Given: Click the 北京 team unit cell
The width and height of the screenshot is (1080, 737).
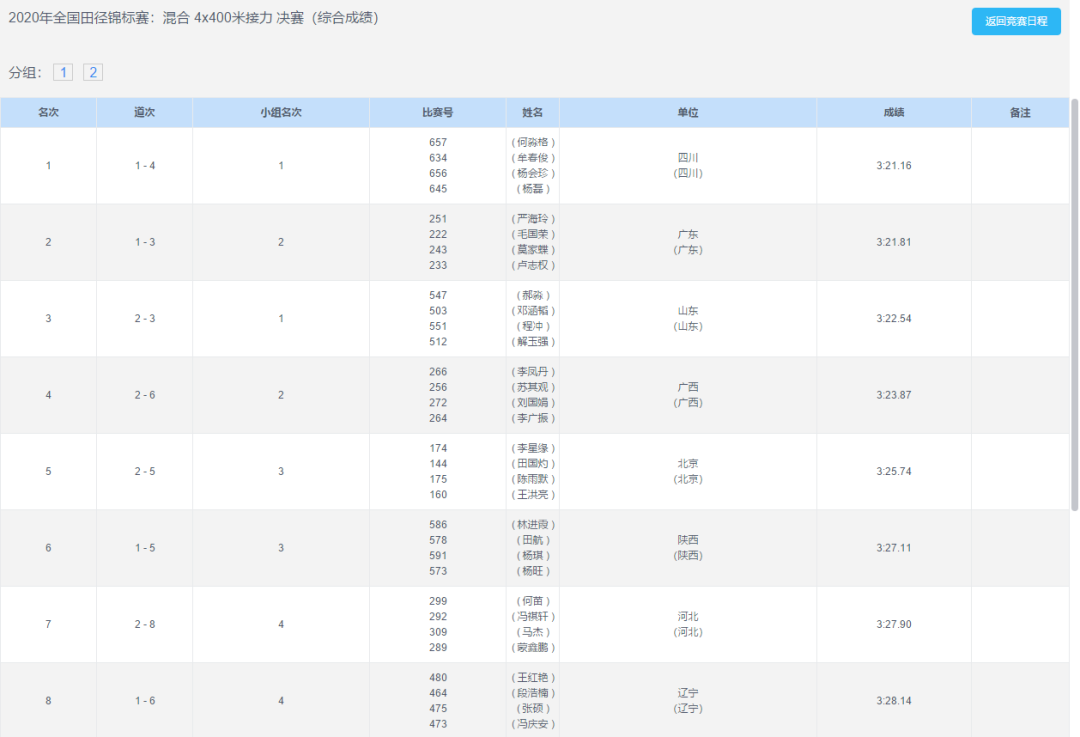Looking at the screenshot, I should 687,471.
